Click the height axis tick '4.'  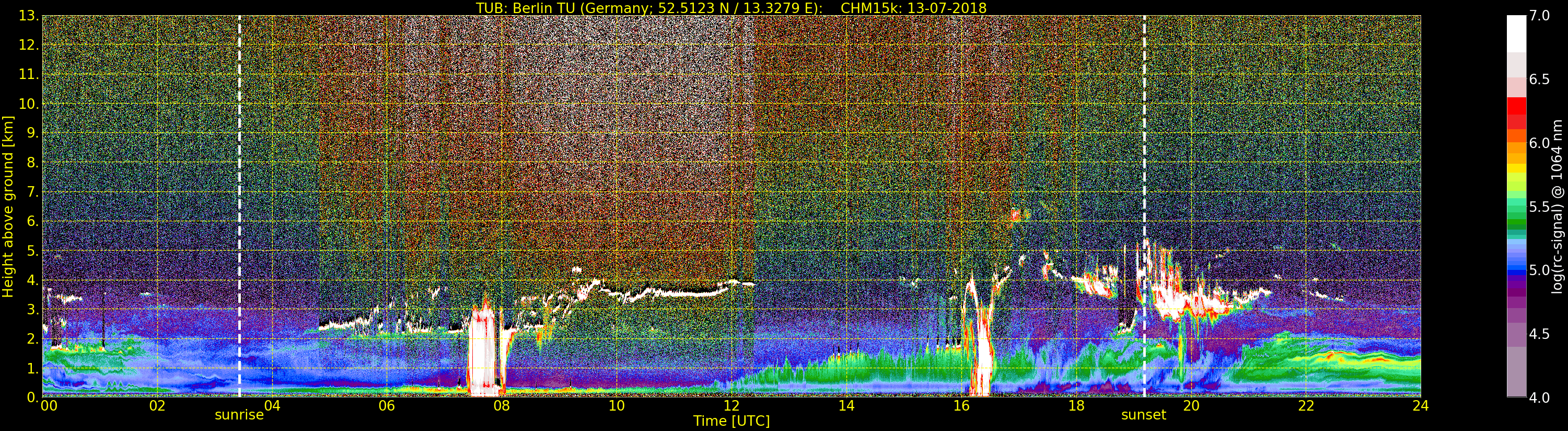click(x=32, y=280)
